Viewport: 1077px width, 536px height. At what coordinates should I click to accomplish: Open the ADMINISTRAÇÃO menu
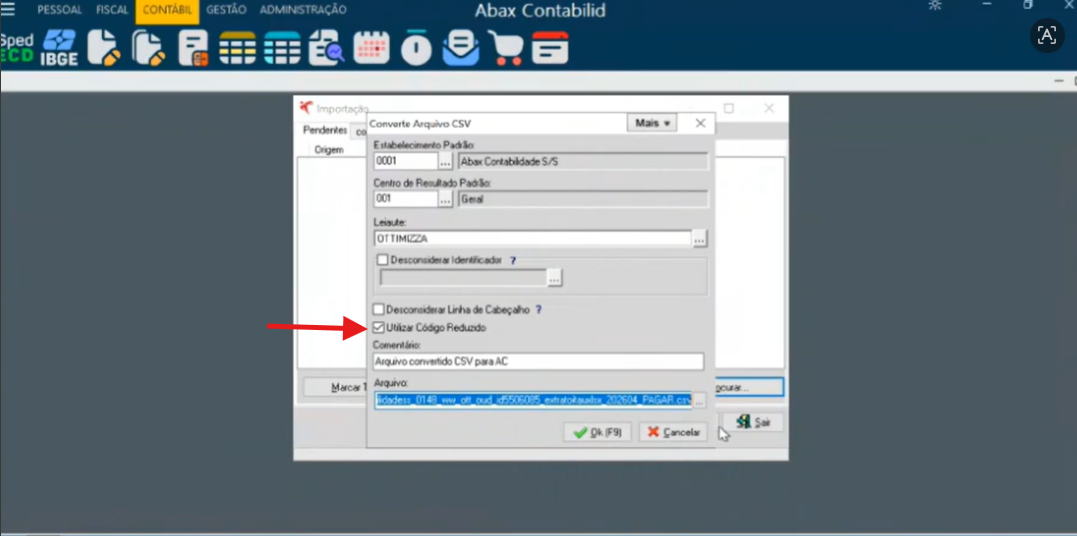303,10
